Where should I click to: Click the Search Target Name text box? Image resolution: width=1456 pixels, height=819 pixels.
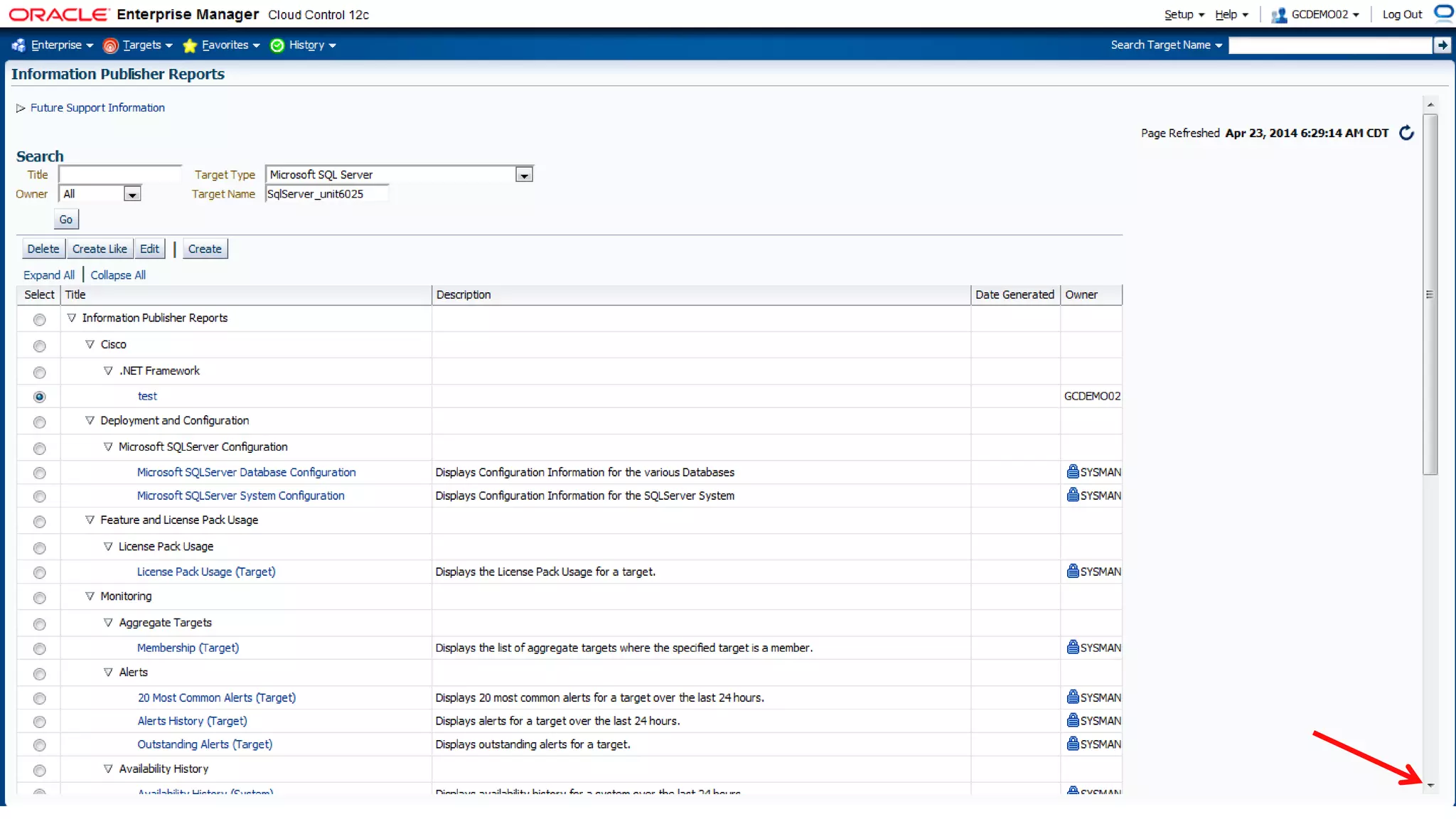coord(1330,45)
